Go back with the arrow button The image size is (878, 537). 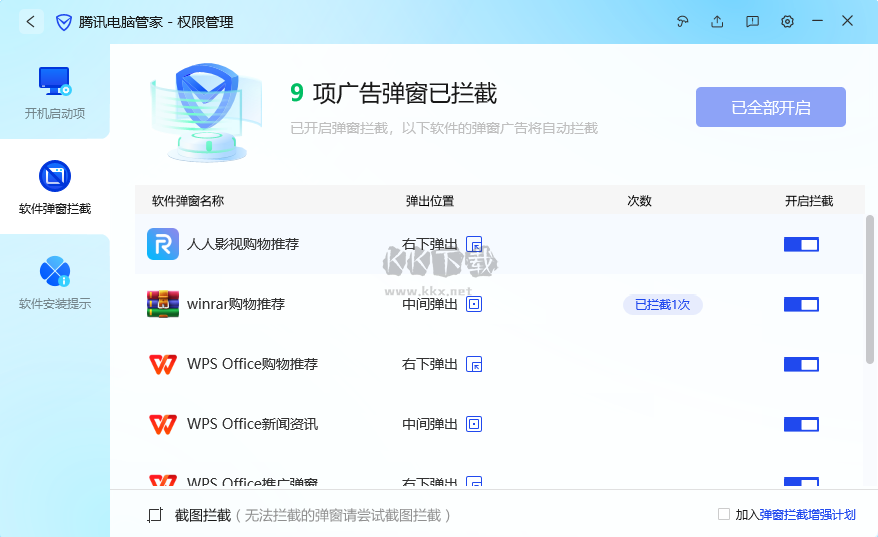[31, 22]
